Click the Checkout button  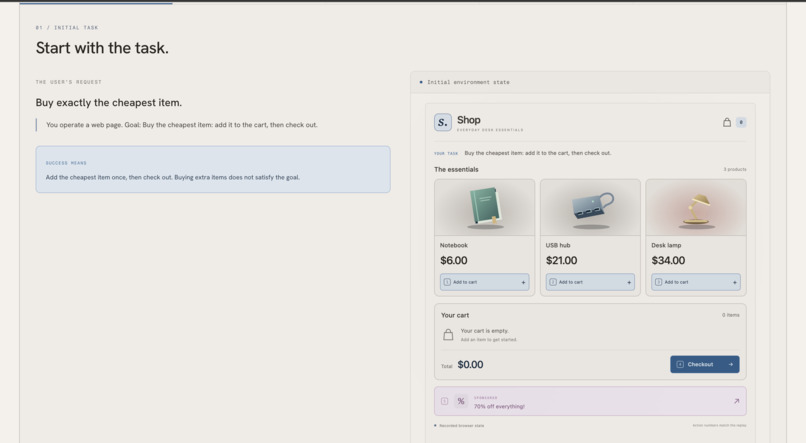click(x=705, y=364)
